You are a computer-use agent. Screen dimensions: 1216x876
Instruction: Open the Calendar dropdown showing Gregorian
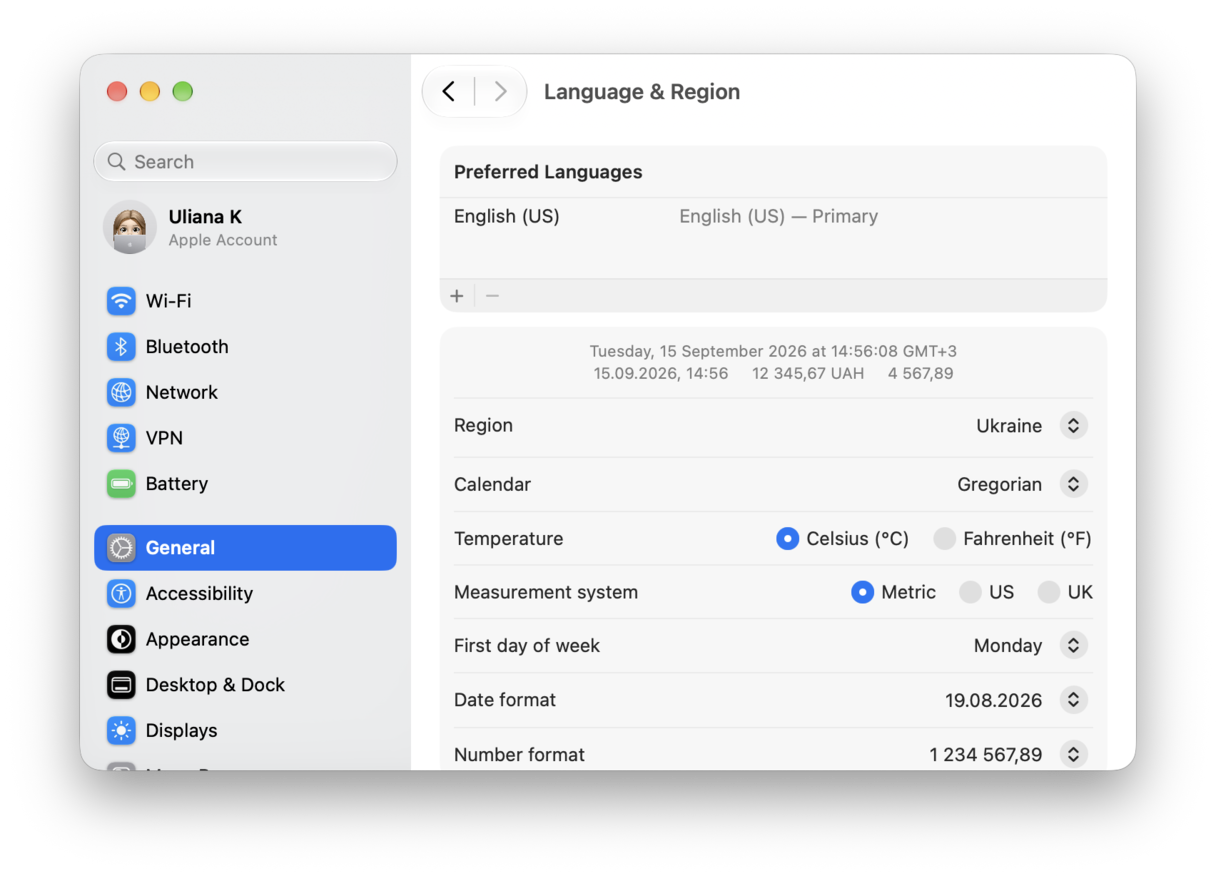coord(1073,485)
